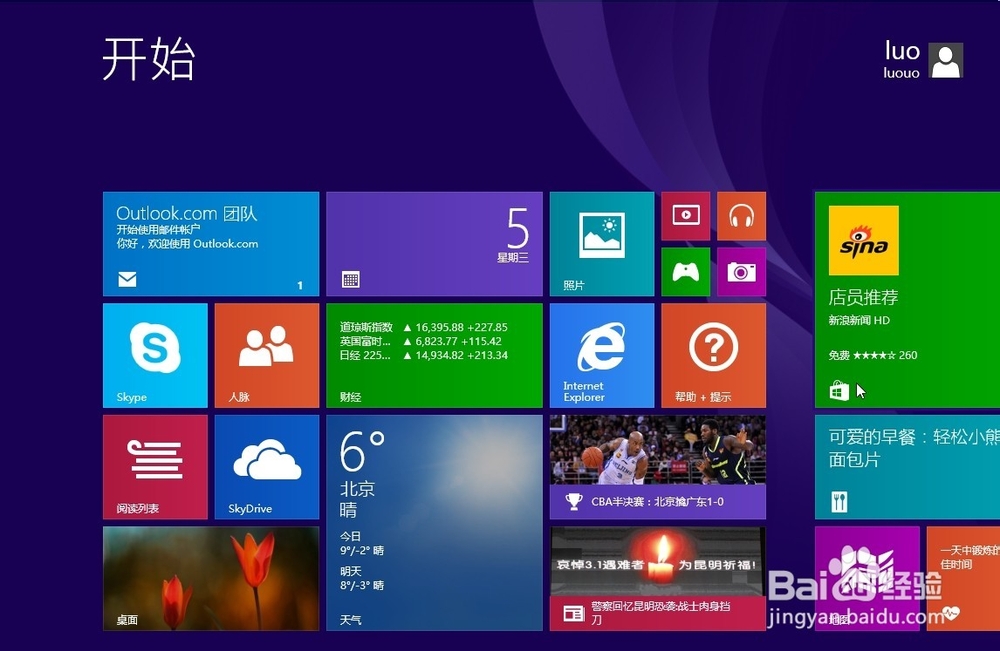1000x651 pixels.
Task: Launch the Video app small tile
Action: (686, 216)
